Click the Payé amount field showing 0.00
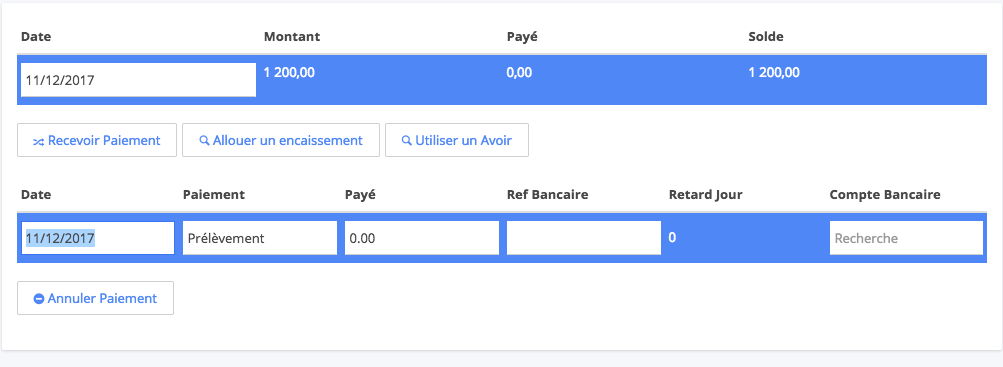The width and height of the screenshot is (1003, 367). 422,238
